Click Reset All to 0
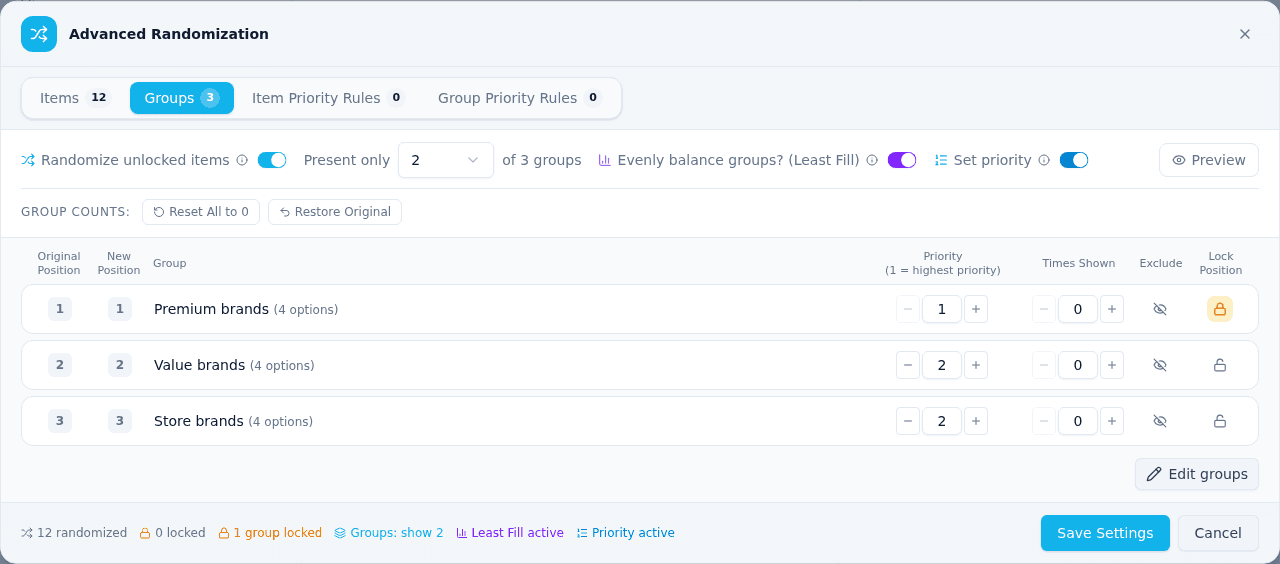Screen dimensions: 1280x564 click(201, 212)
